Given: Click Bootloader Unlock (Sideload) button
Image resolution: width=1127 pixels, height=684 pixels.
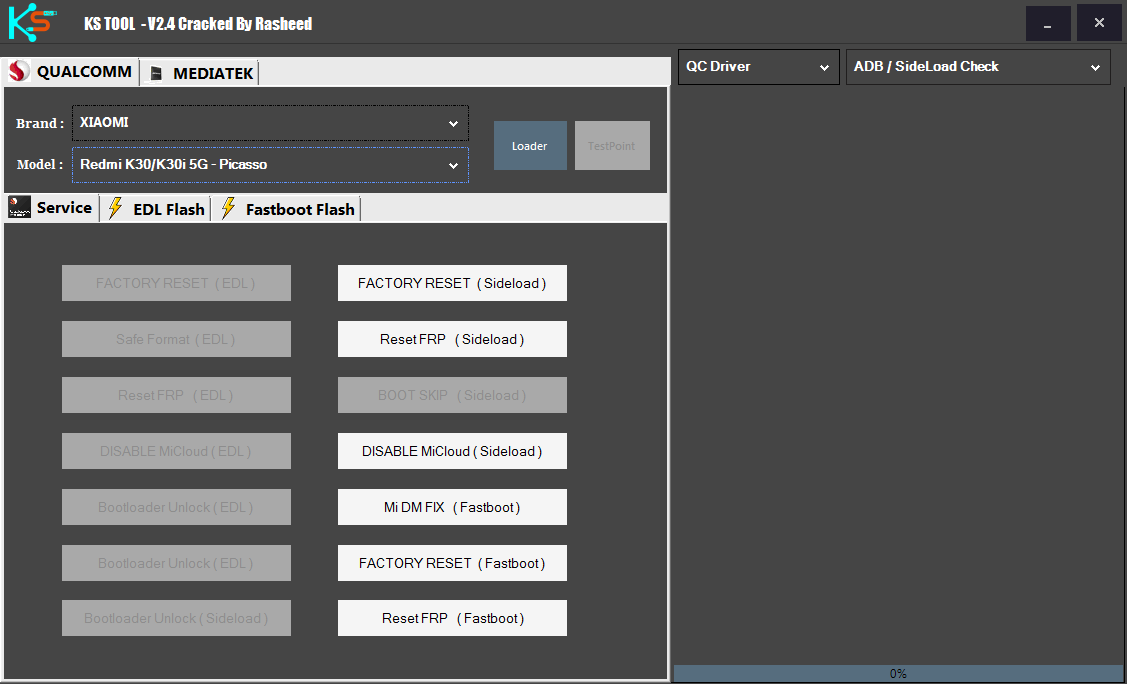Looking at the screenshot, I should tap(176, 618).
